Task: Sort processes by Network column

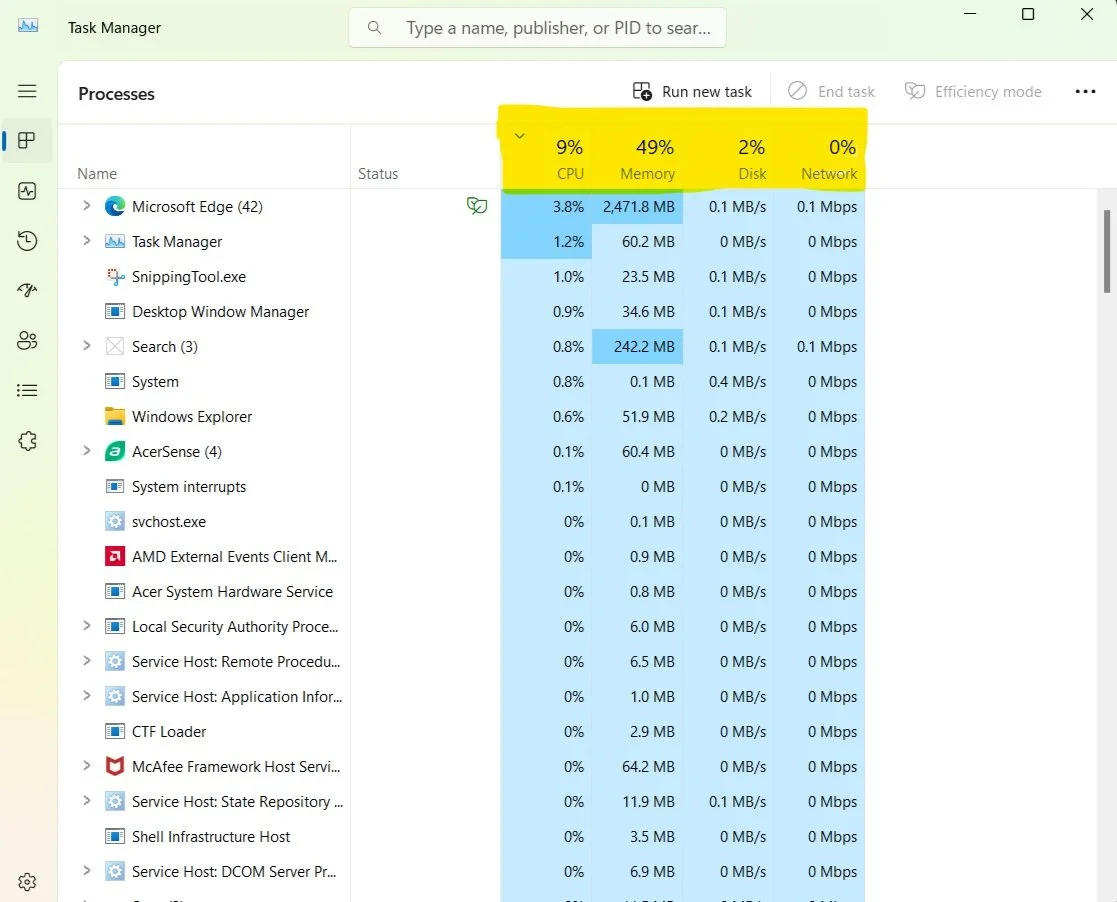Action: 819,157
